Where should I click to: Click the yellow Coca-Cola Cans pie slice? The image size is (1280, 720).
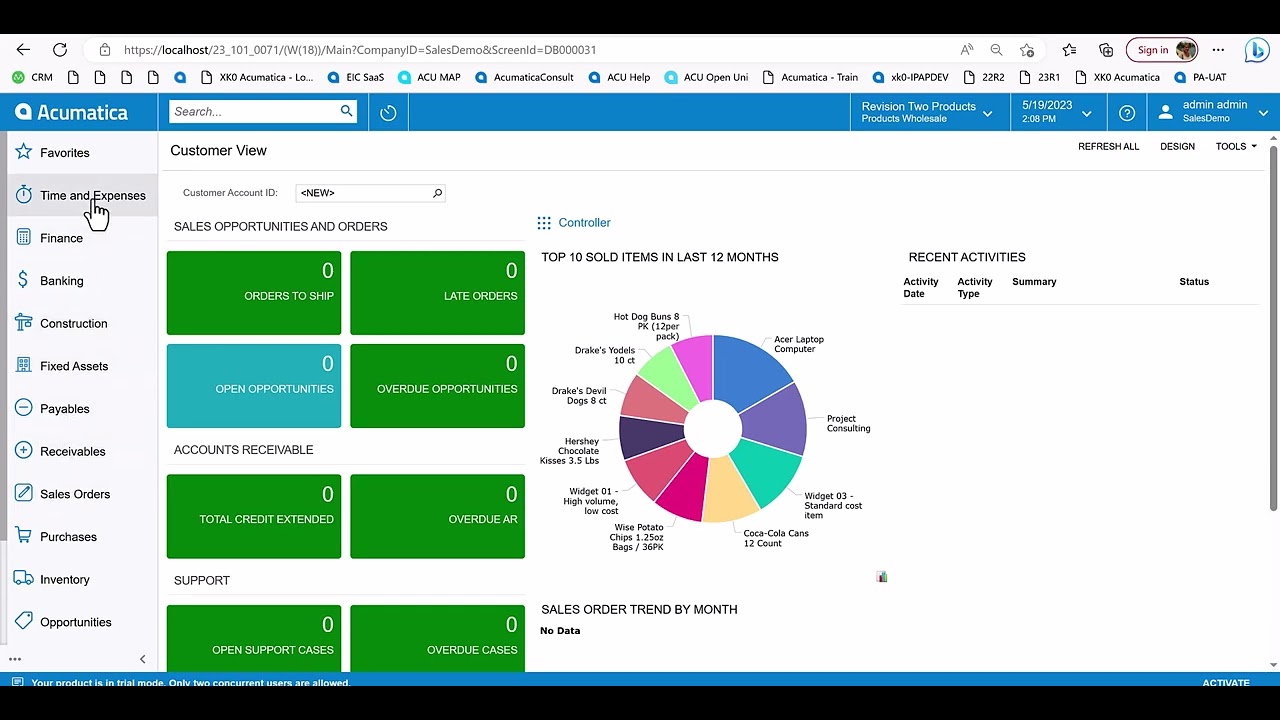point(728,492)
